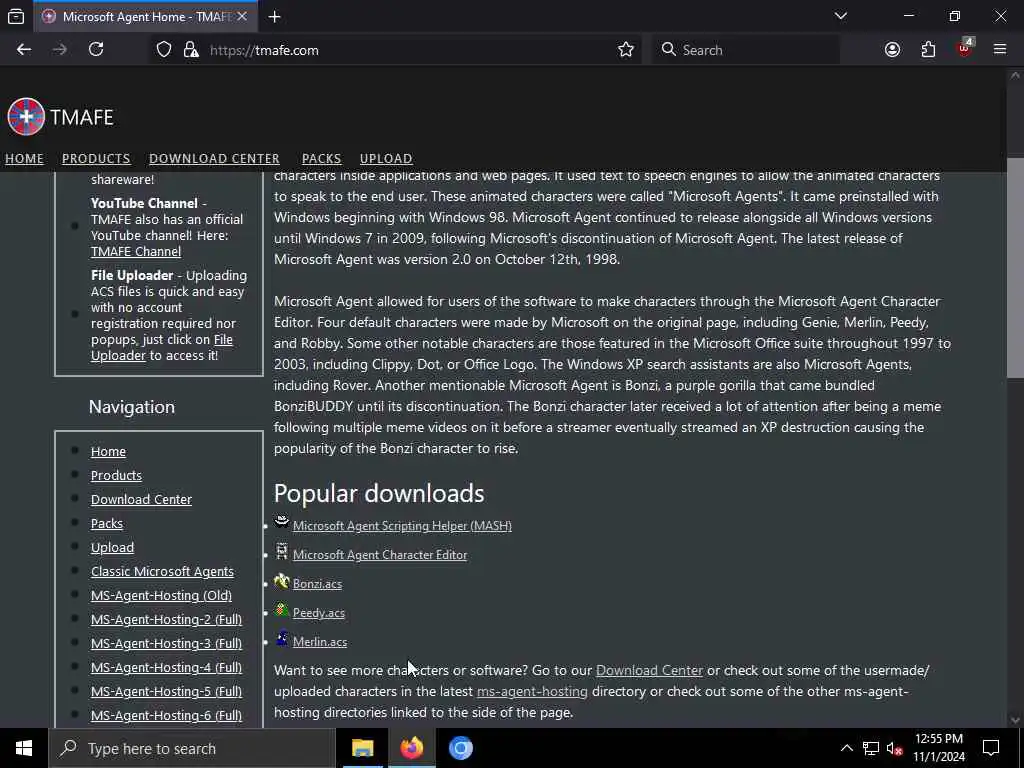Image resolution: width=1024 pixels, height=768 pixels.
Task: Click the network icon in system tray
Action: click(x=871, y=748)
